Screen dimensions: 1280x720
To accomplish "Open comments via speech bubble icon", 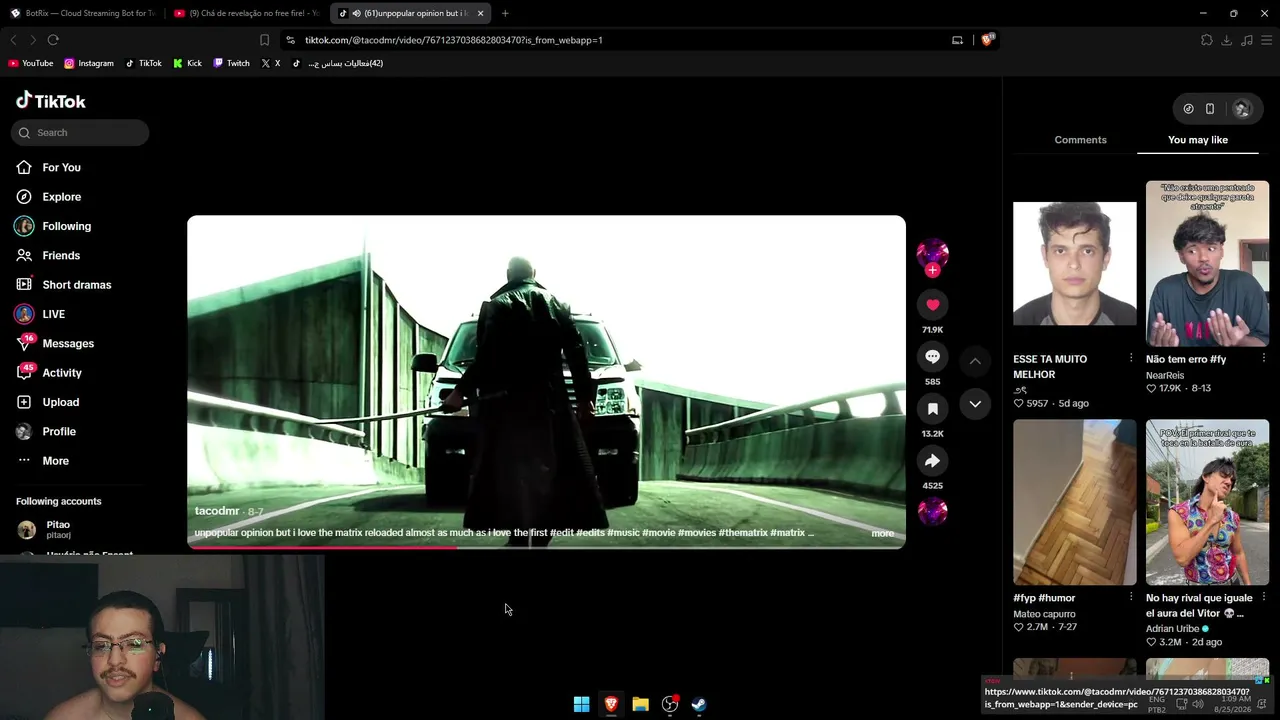I will (x=932, y=357).
